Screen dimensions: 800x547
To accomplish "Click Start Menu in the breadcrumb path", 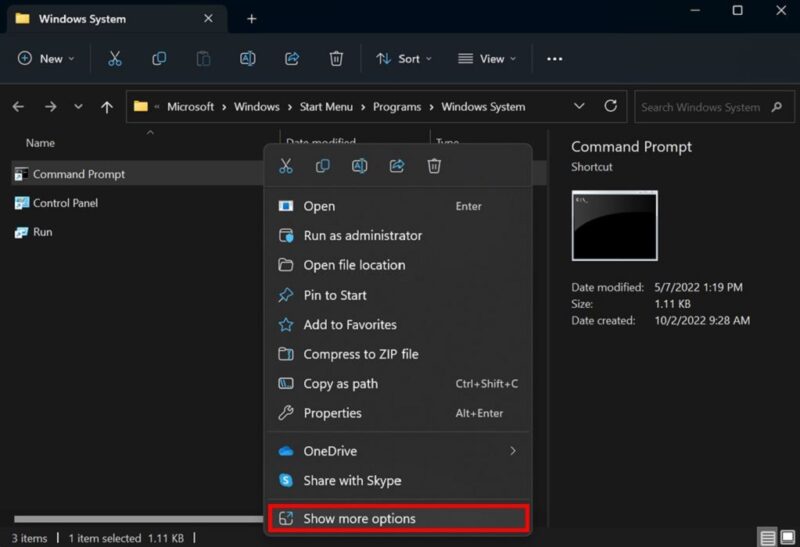I will point(326,107).
